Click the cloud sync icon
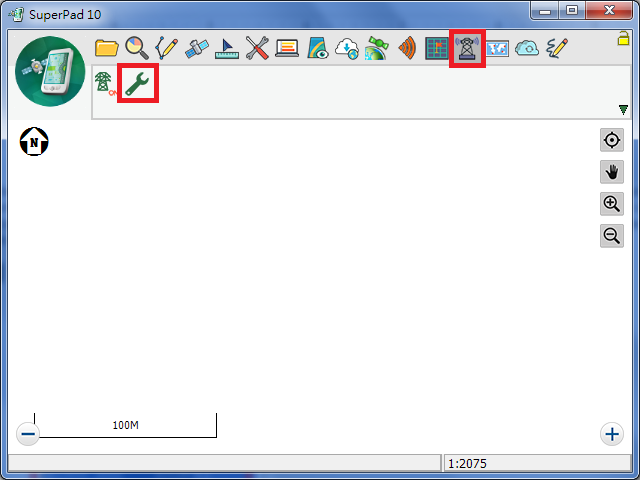 click(527, 48)
